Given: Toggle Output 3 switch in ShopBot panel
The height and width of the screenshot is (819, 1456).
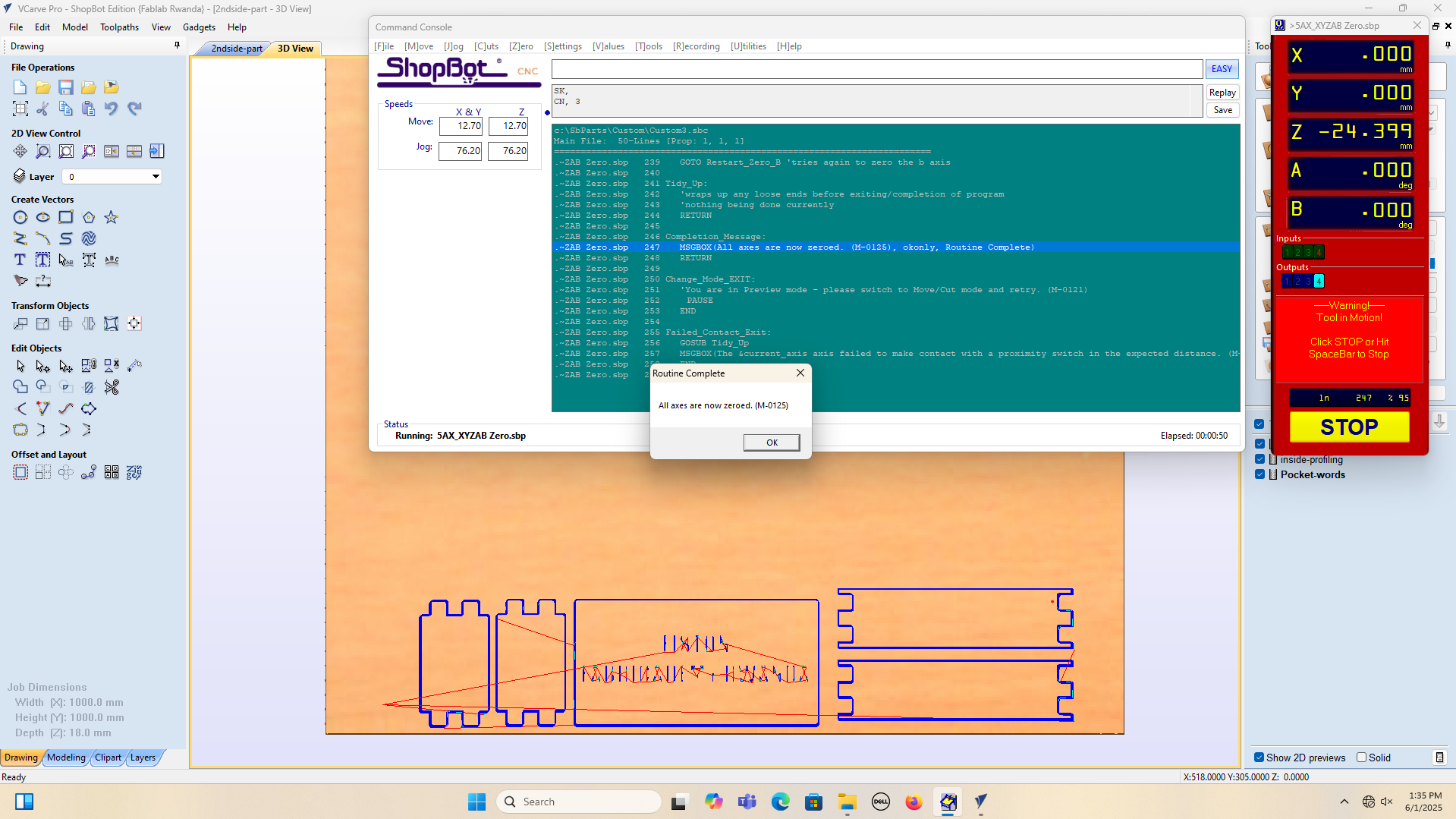Looking at the screenshot, I should pos(1309,282).
